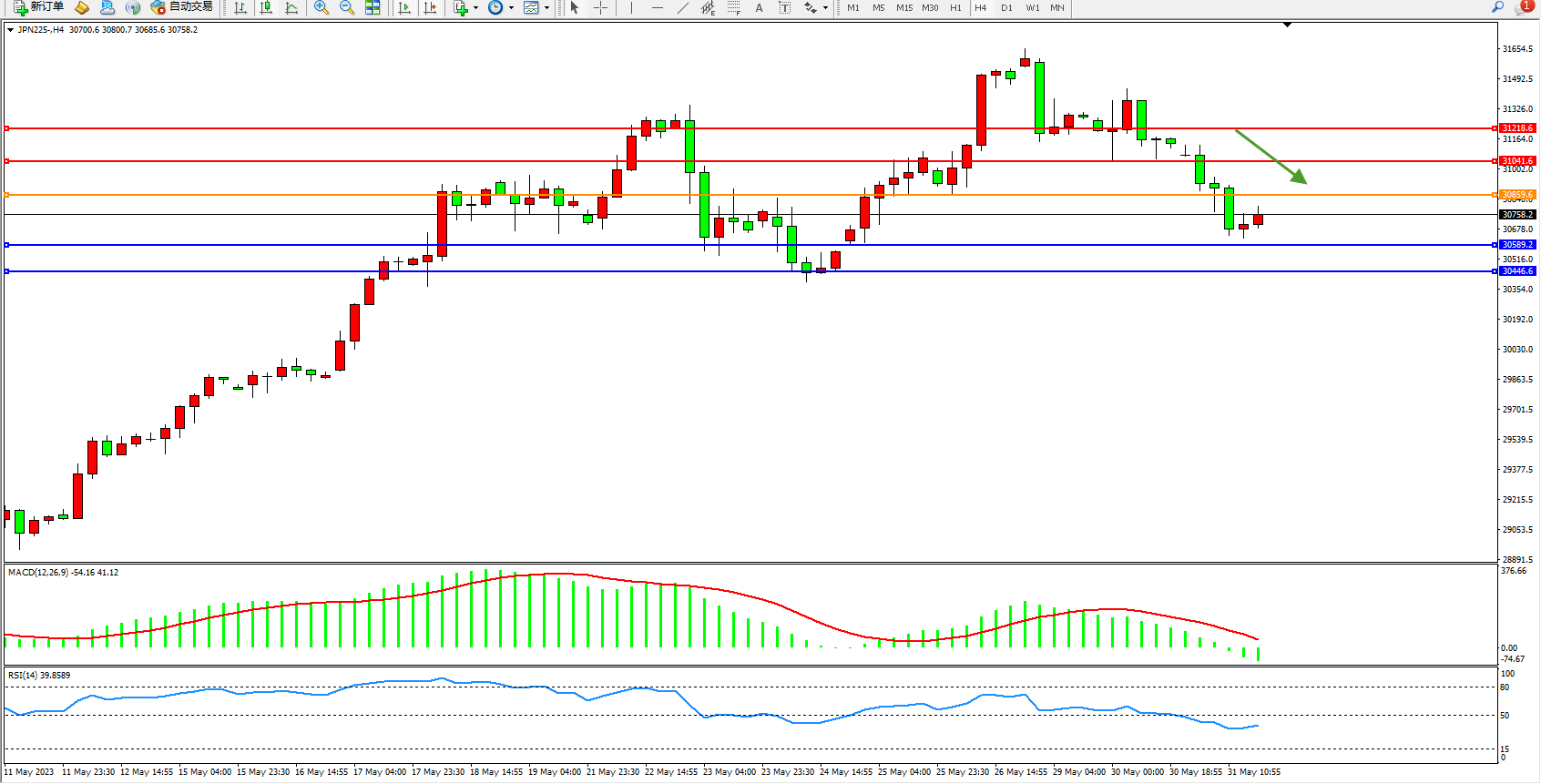Switch chart to candlestick display
The width and height of the screenshot is (1541, 784).
pos(266,7)
